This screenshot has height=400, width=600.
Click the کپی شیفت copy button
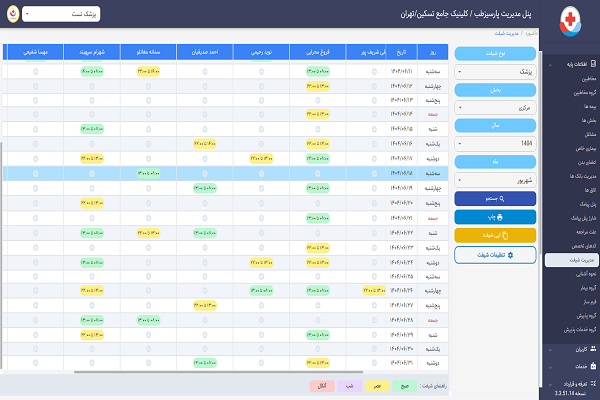[495, 235]
